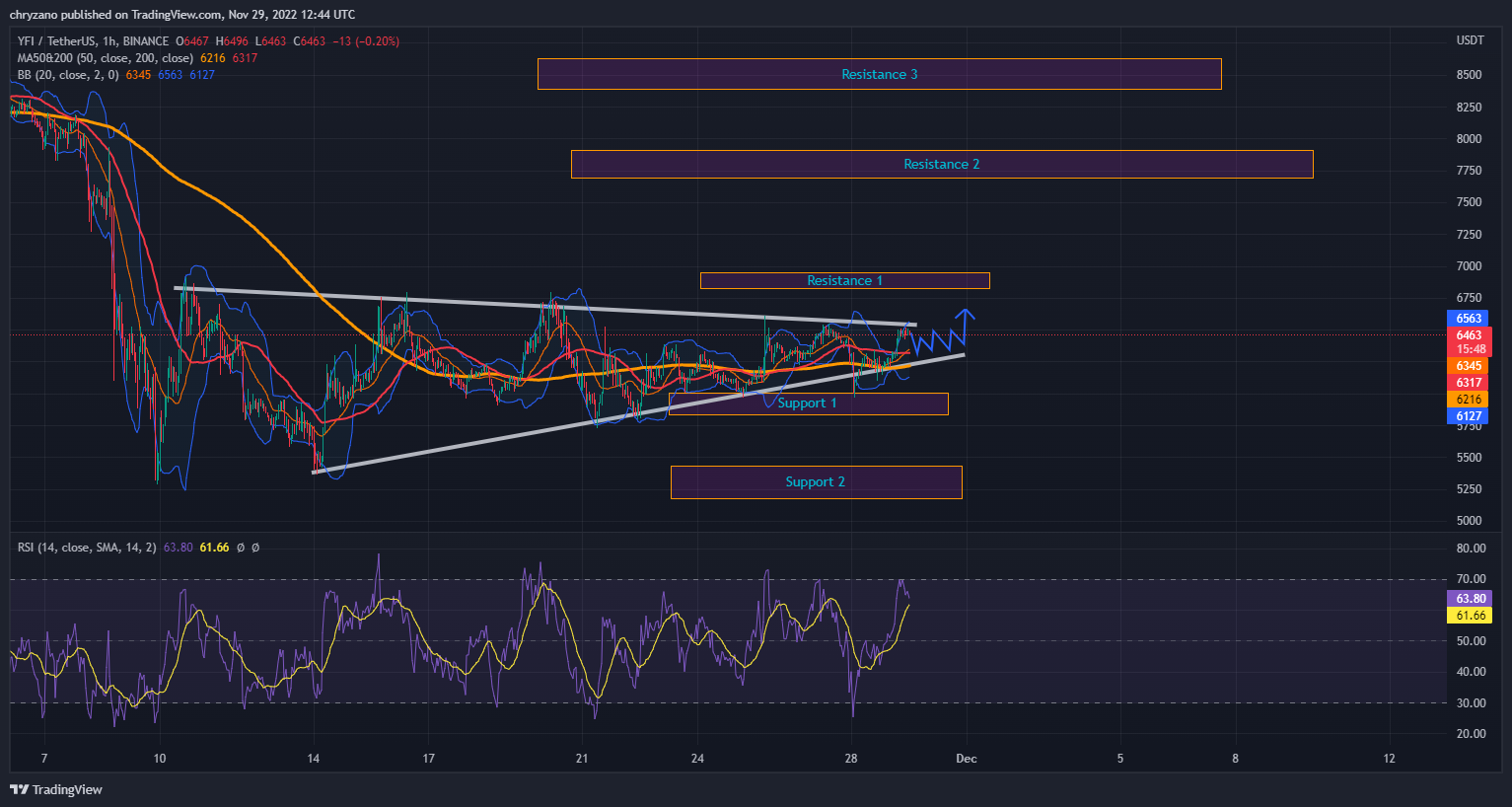Select the BB (20, close, 2, 0) indicator label

[69, 74]
